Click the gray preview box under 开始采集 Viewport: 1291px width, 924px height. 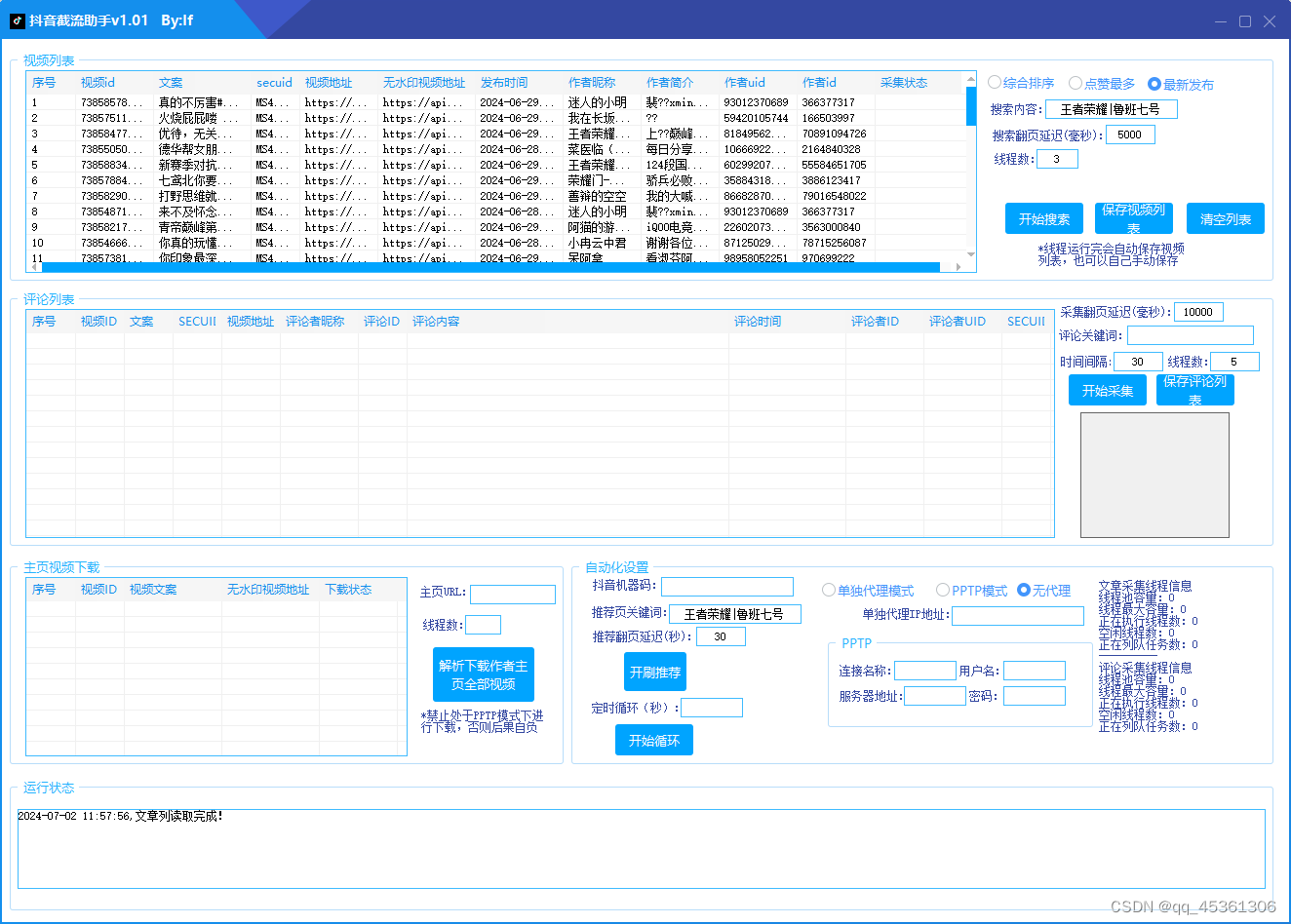1154,475
